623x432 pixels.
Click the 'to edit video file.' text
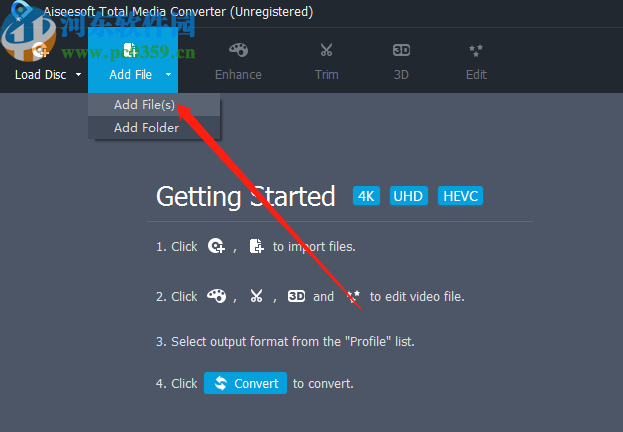point(417,296)
